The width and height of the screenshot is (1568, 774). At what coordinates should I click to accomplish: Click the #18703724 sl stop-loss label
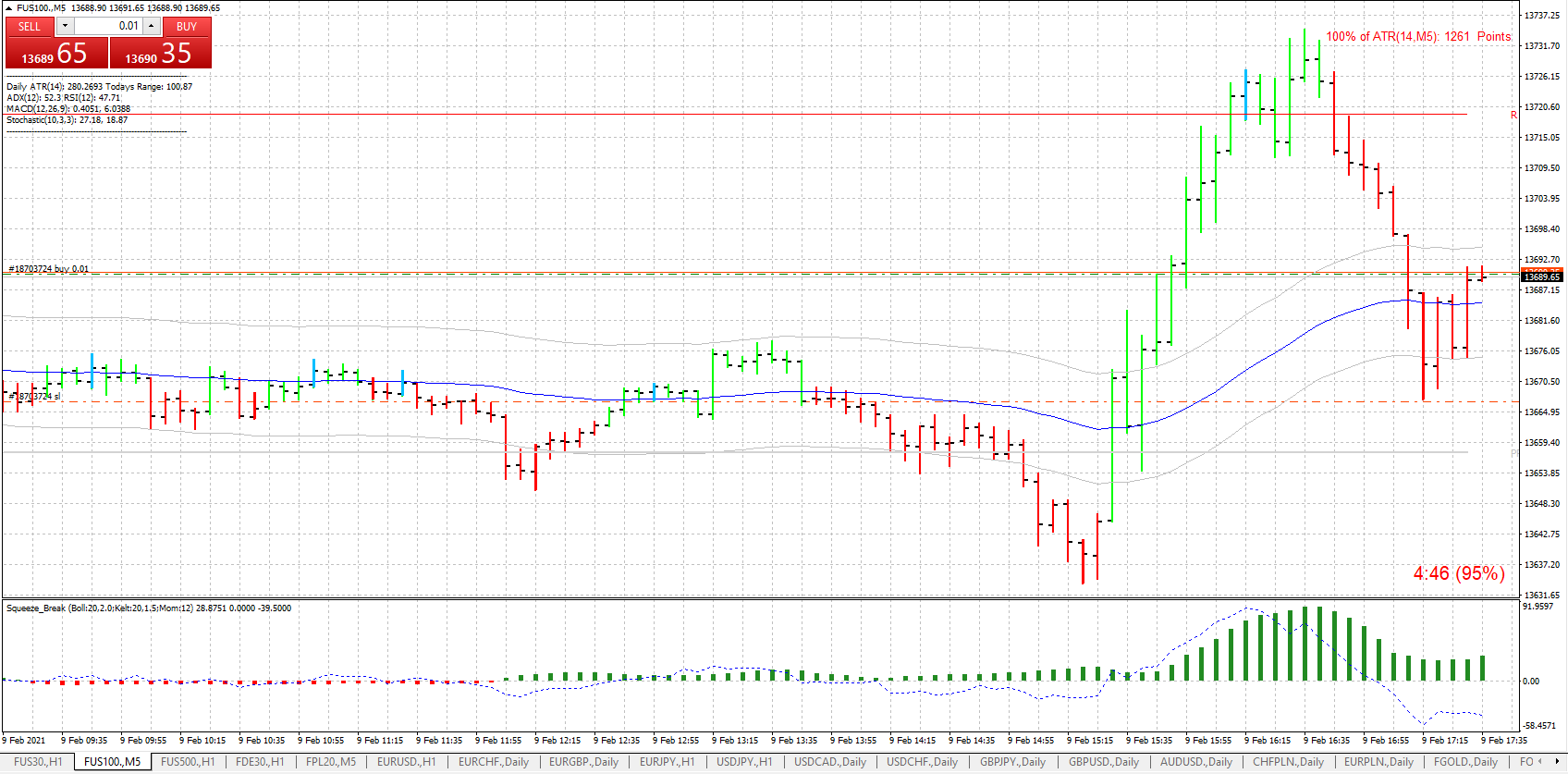[34, 397]
